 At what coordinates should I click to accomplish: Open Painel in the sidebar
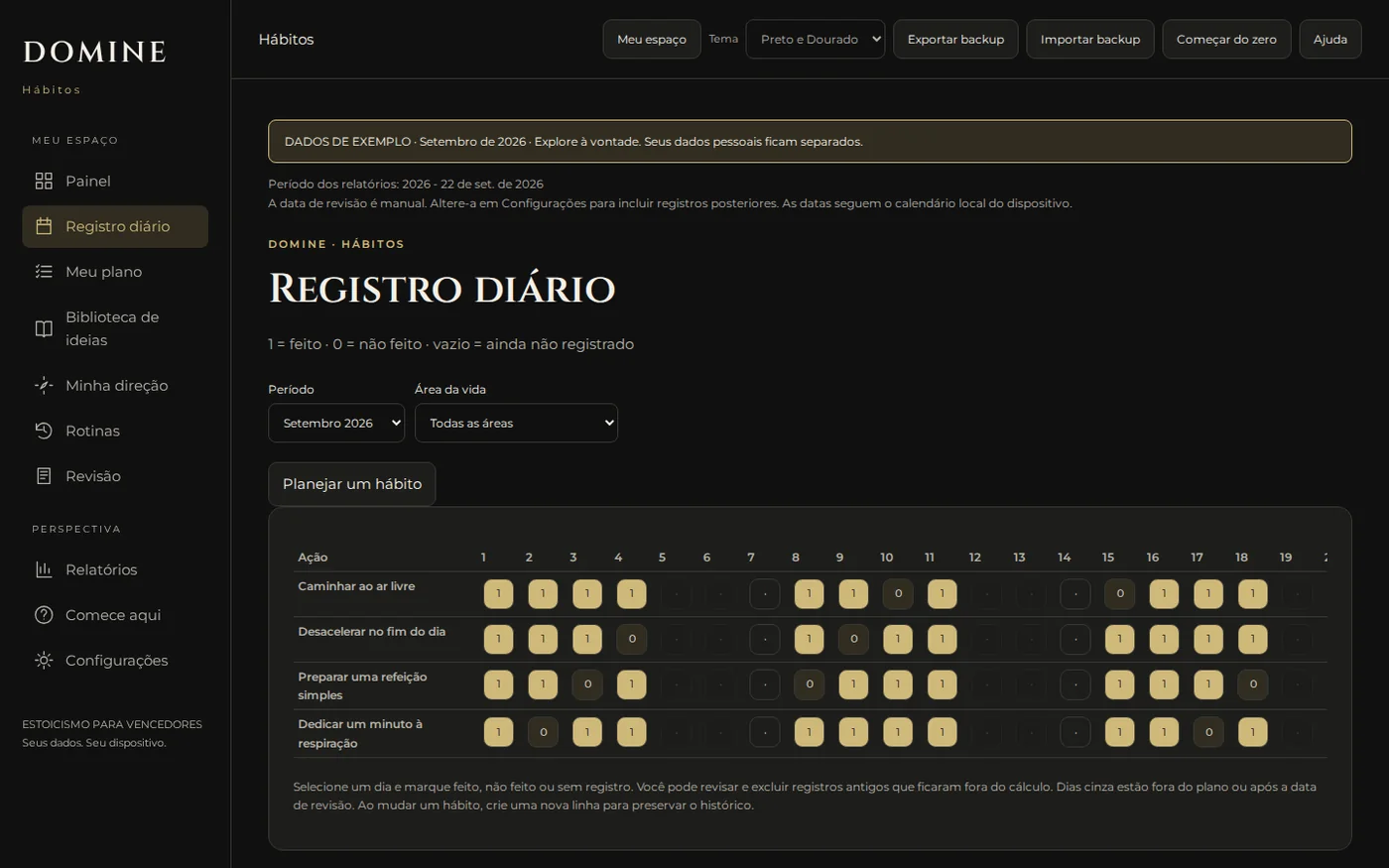115,181
